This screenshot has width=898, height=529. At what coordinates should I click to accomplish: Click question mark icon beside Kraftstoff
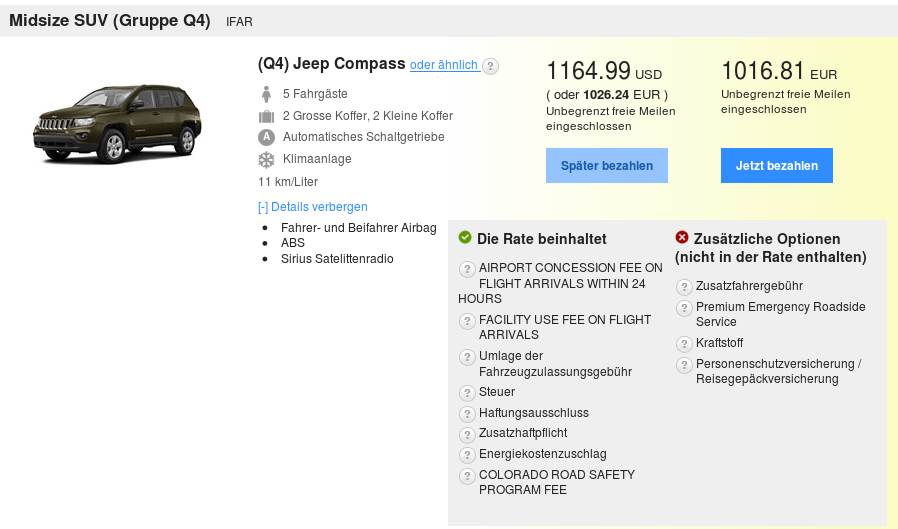click(684, 344)
